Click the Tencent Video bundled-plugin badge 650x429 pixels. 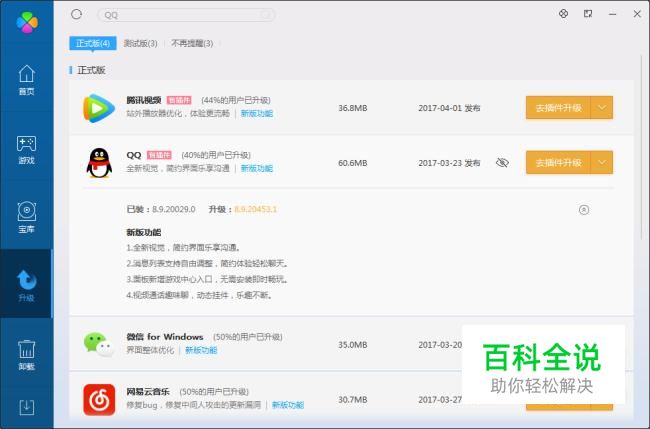[x=179, y=100]
